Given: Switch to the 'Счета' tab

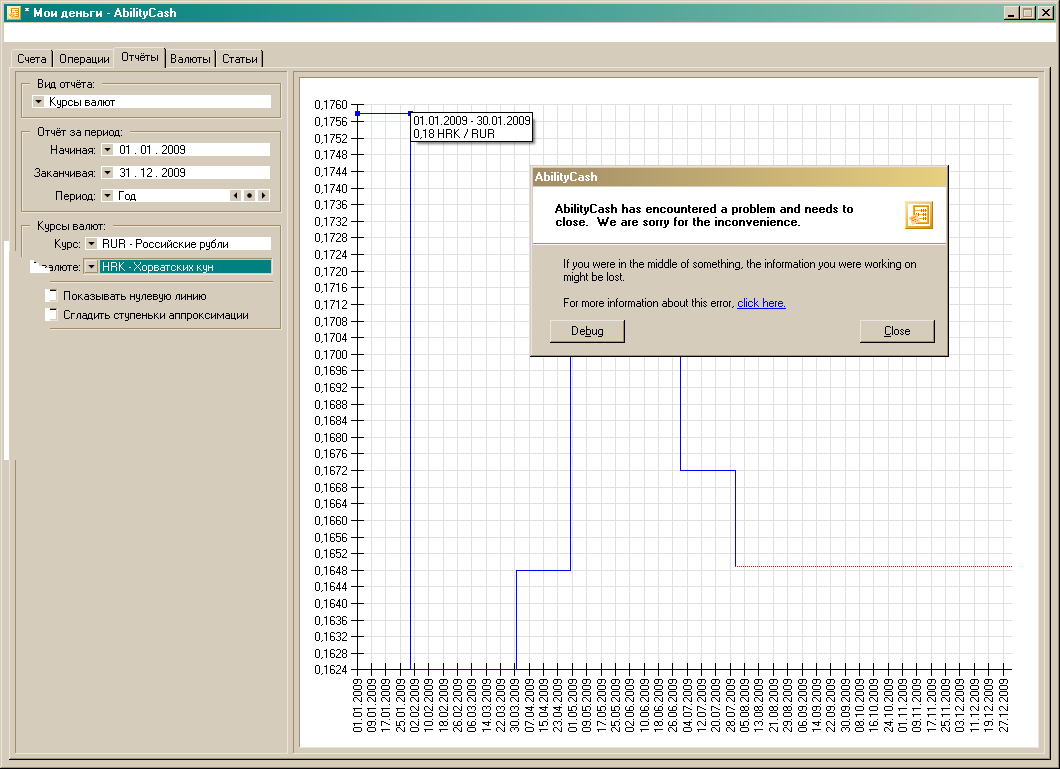Looking at the screenshot, I should pyautogui.click(x=32, y=59).
